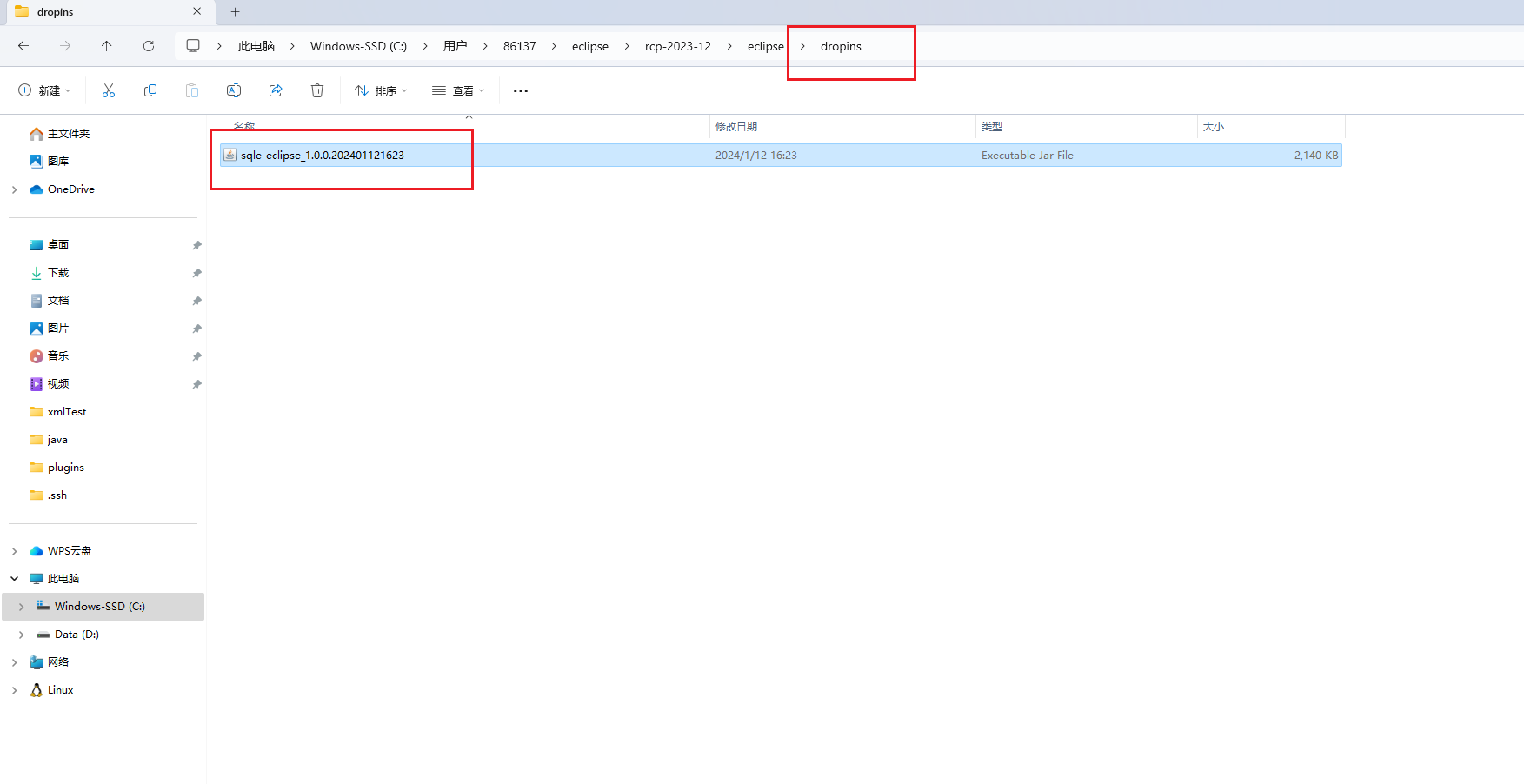
Task: Click breadcrumb chevron after 此电脑
Action: point(292,46)
